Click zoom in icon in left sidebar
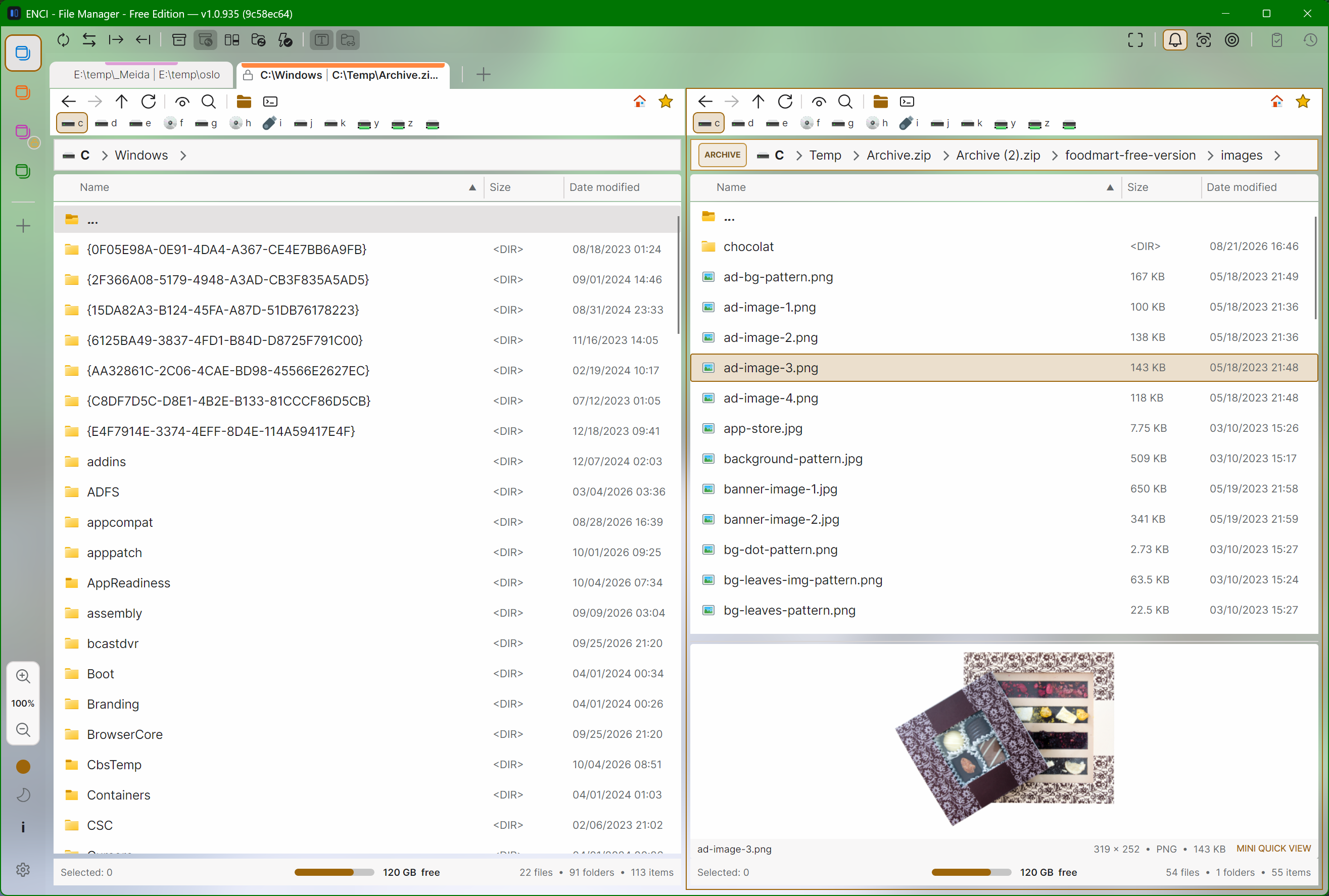 (23, 677)
